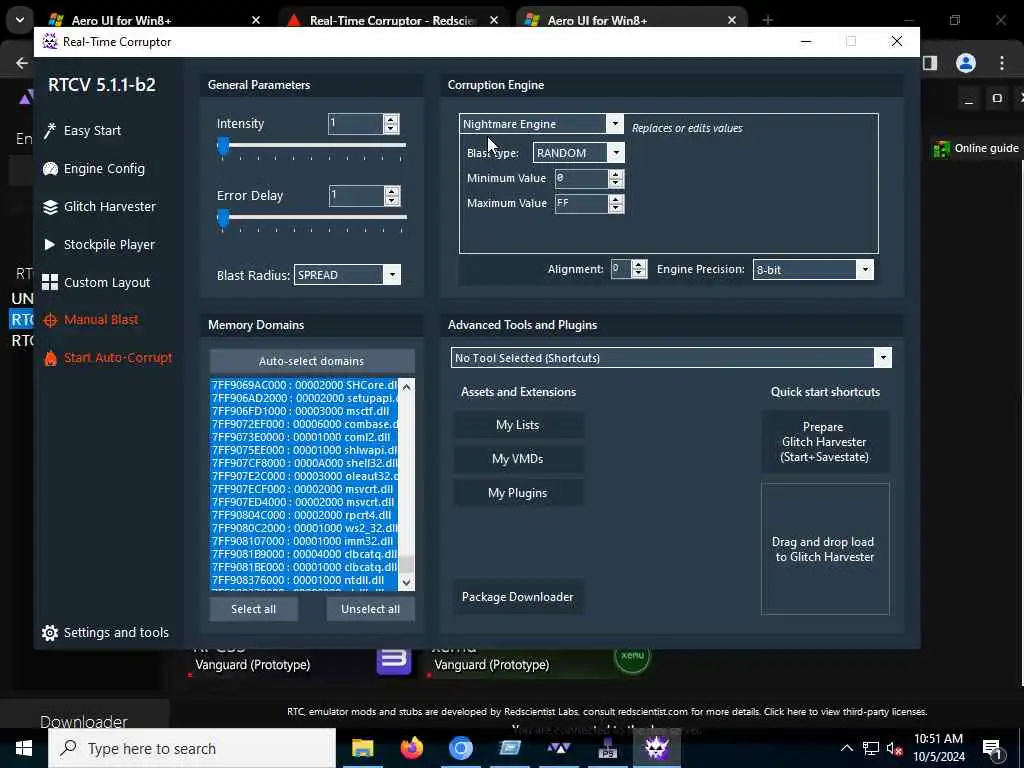The image size is (1024, 768).
Task: Click inside Minimum Value field
Action: pos(582,178)
